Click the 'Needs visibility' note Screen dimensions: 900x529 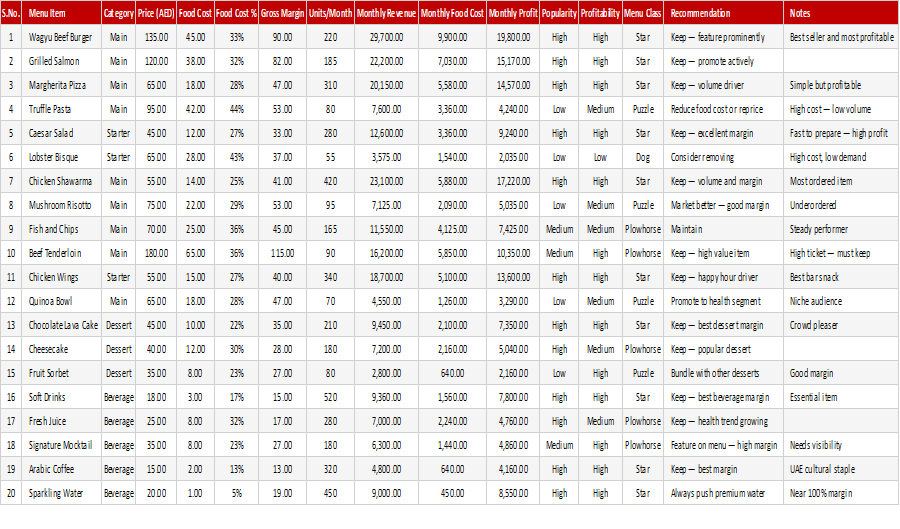coord(841,445)
